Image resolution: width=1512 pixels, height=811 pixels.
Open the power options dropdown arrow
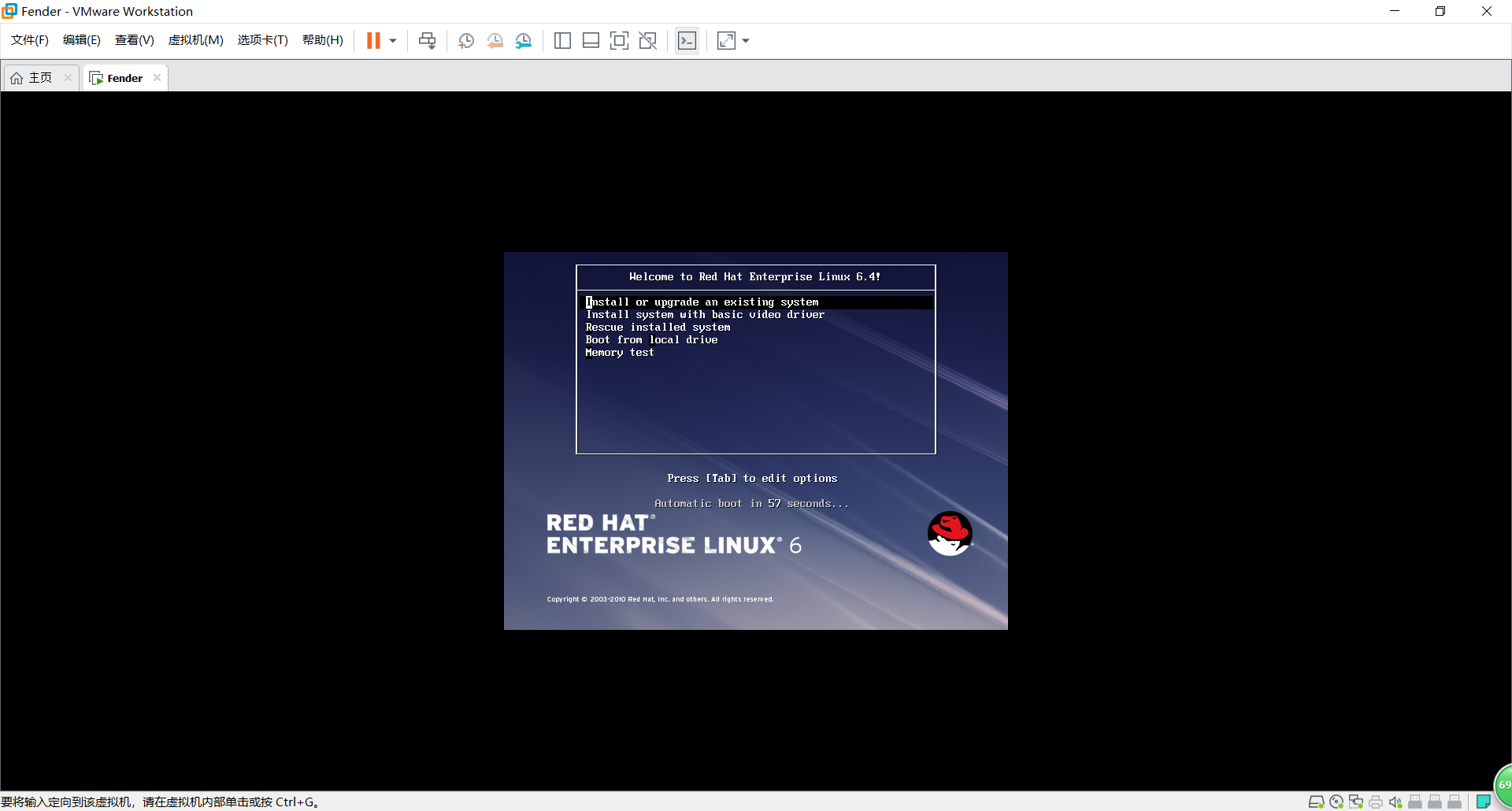pos(391,40)
